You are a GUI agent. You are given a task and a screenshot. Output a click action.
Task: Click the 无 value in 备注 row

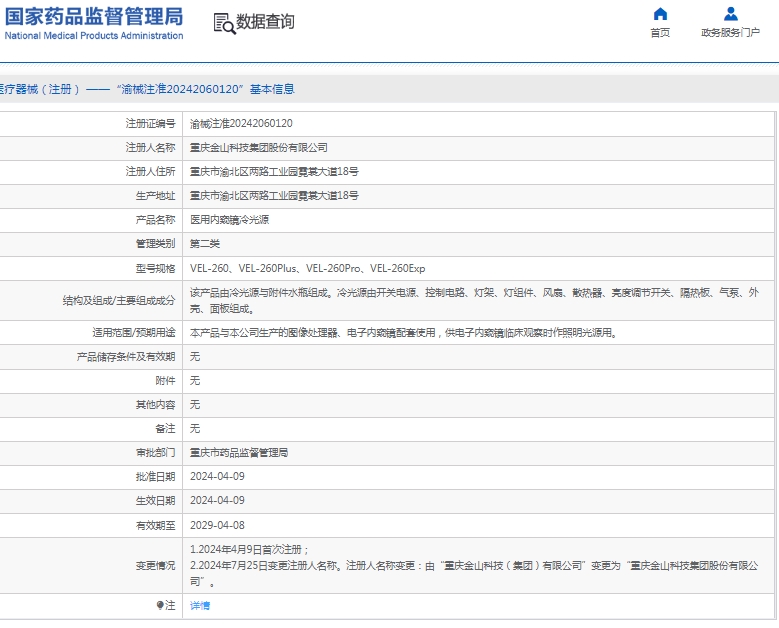point(195,429)
